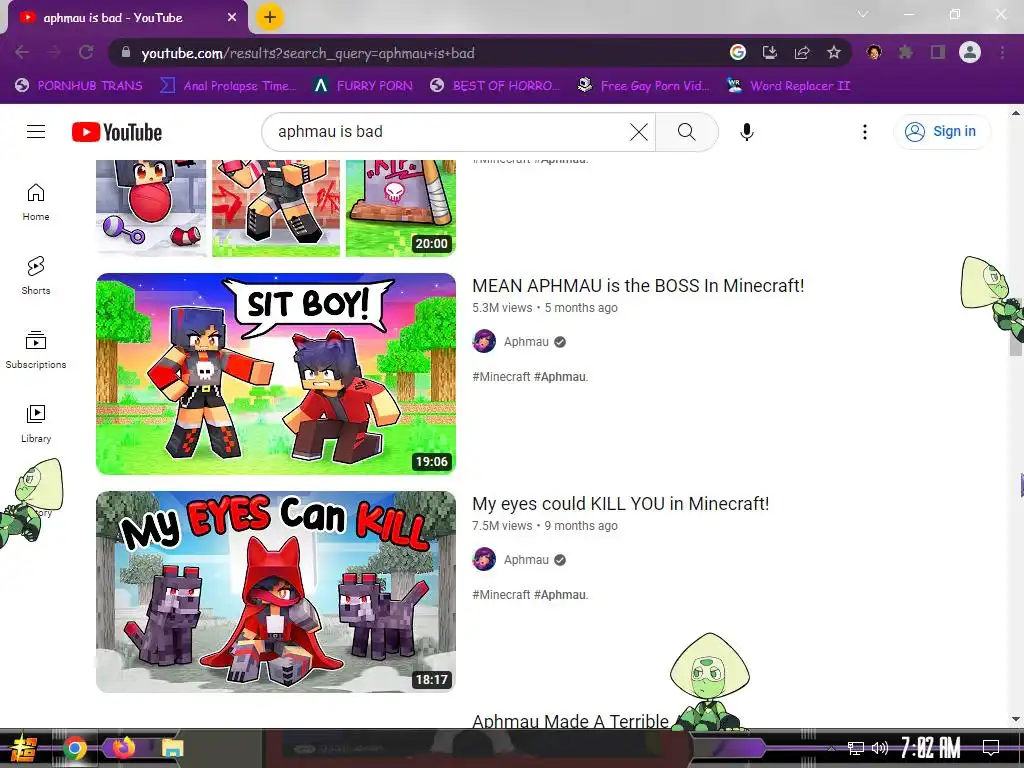
Task: Click the Sign in button
Action: (x=942, y=131)
